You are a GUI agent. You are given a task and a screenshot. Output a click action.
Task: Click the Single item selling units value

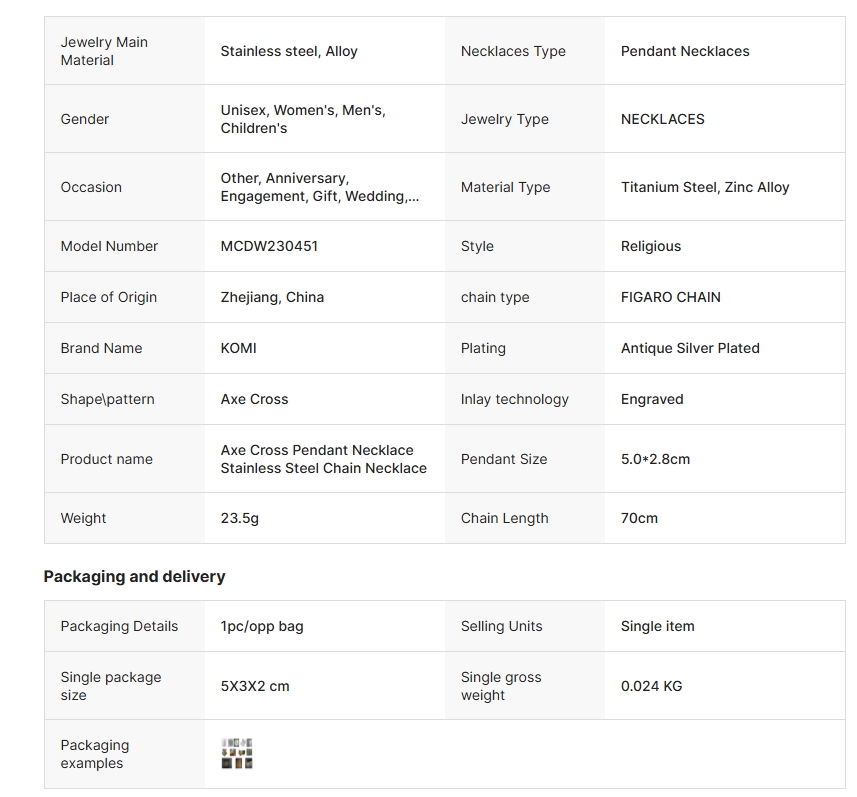658,626
